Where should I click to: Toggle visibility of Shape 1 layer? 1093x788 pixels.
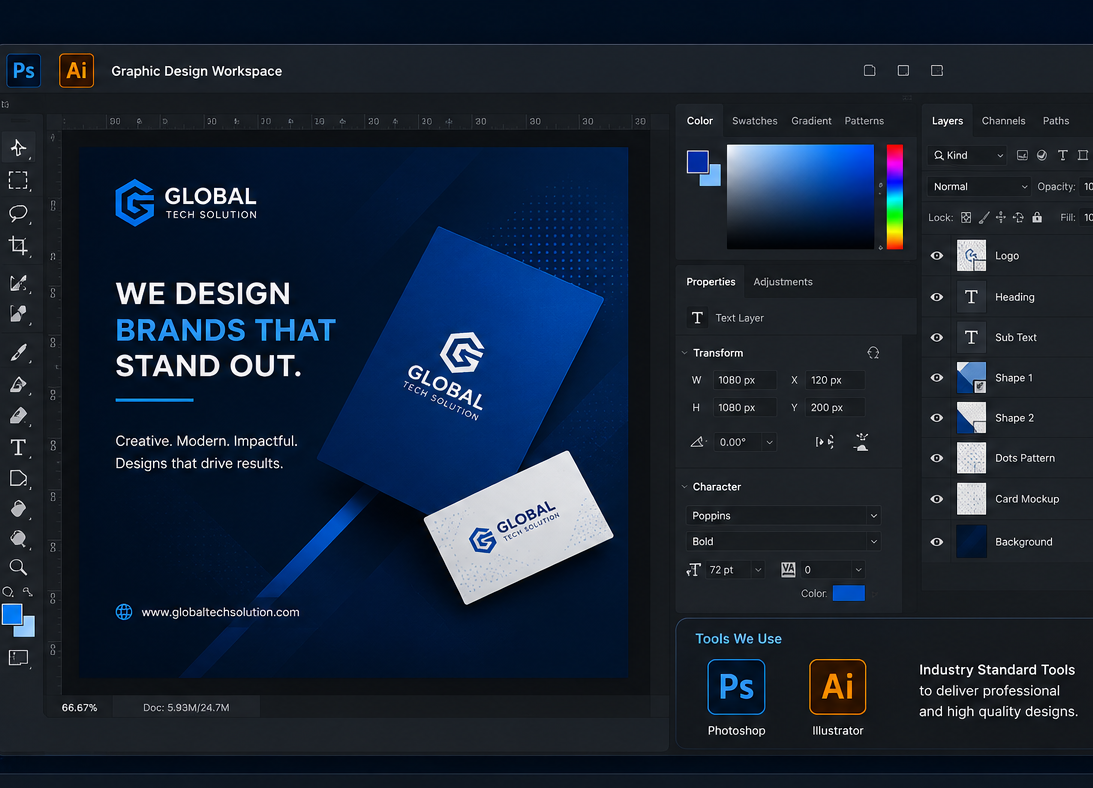tap(937, 378)
